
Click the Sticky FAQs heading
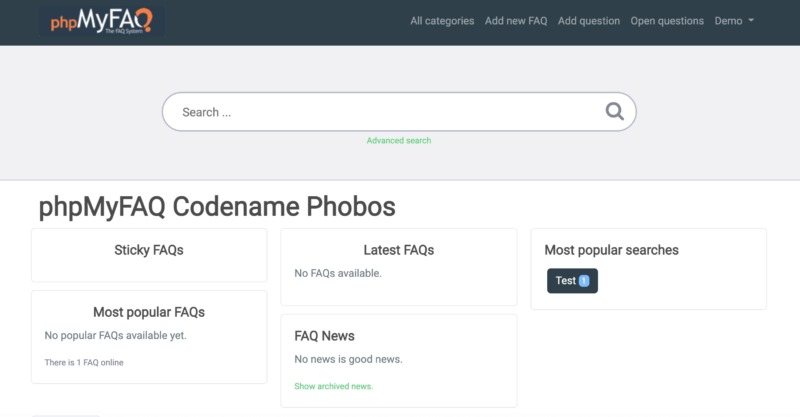pos(149,250)
